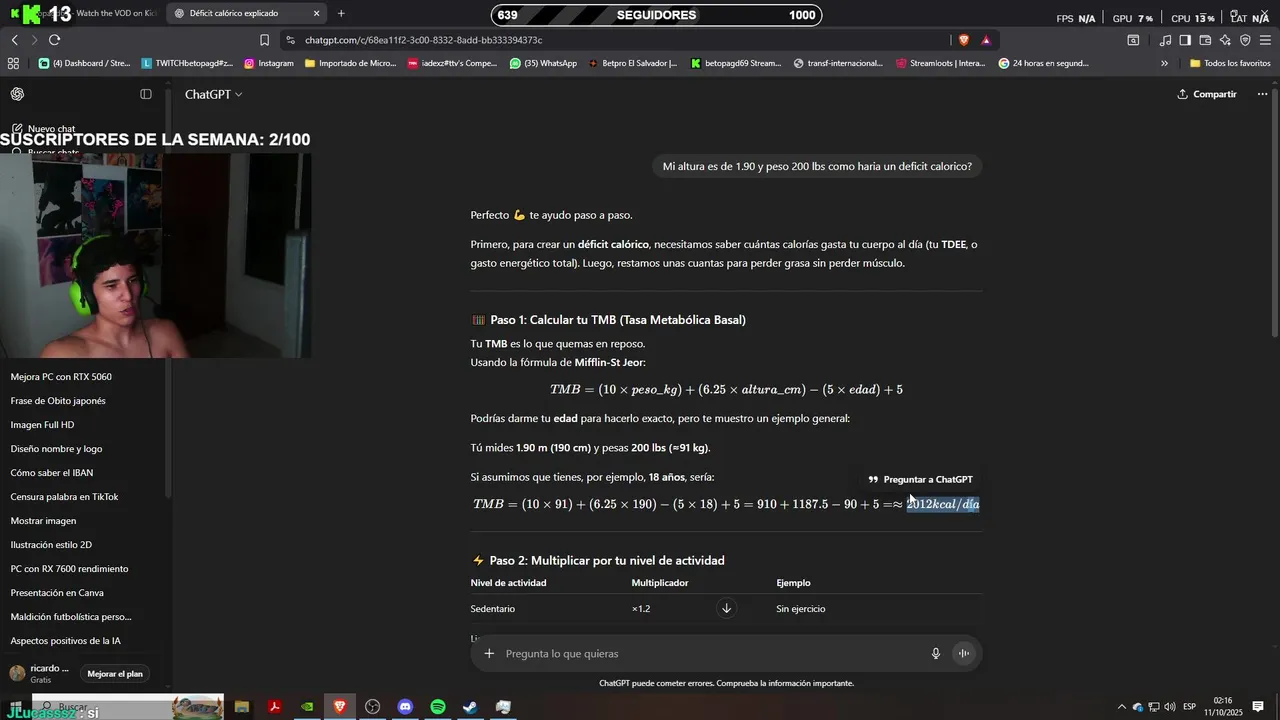1280x720 pixels.
Task: Open Steam from the taskbar
Action: (x=470, y=706)
